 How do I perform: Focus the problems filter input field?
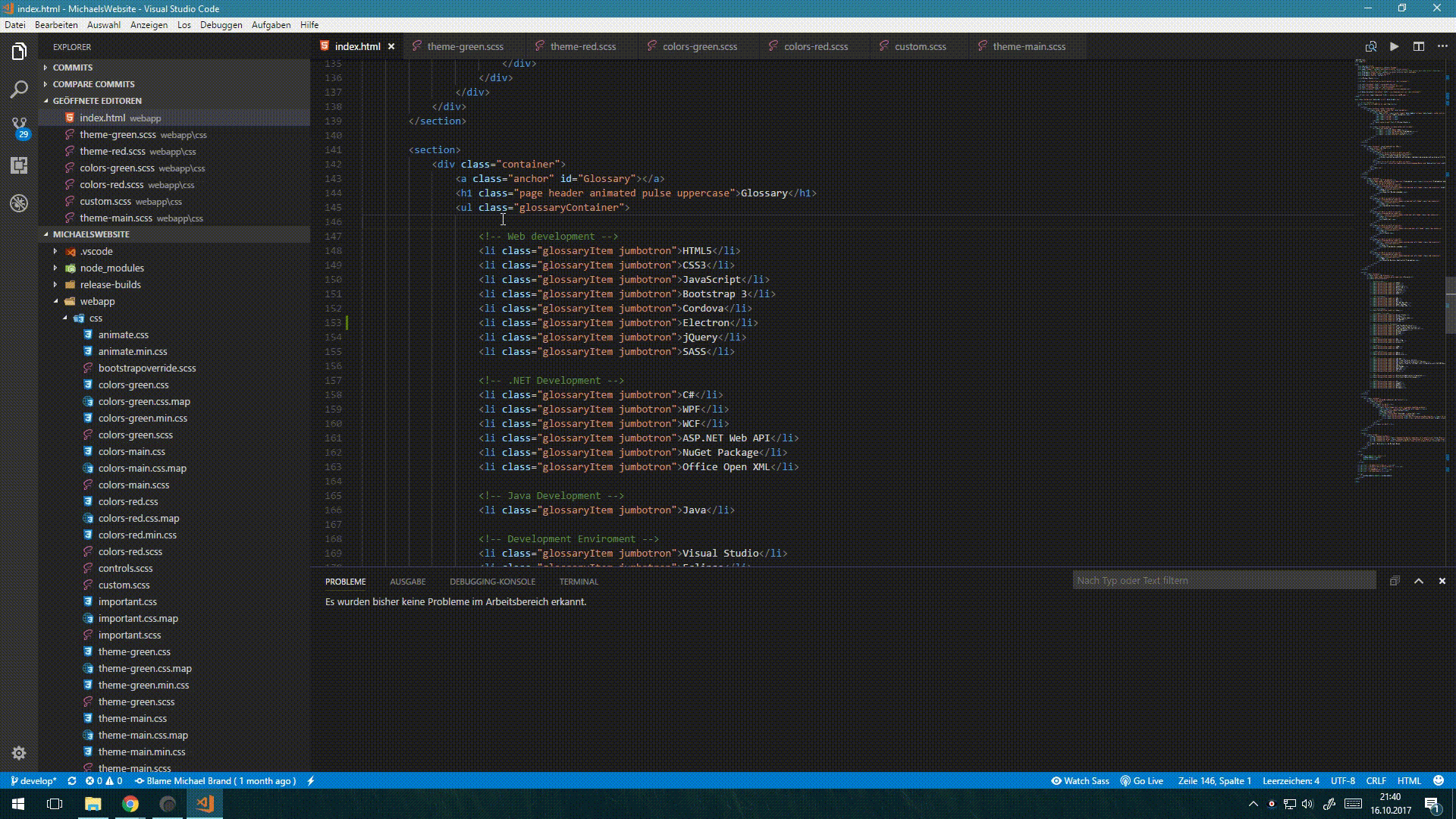(x=1223, y=581)
